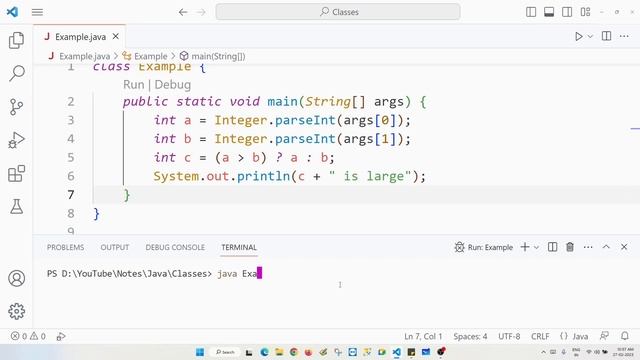Open the Manage gear menu

pos(16,311)
